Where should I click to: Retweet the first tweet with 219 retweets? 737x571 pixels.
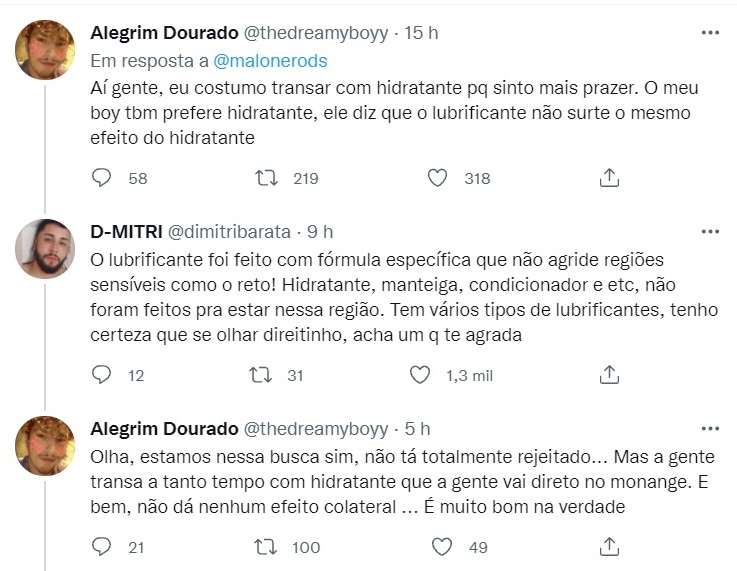[267, 178]
